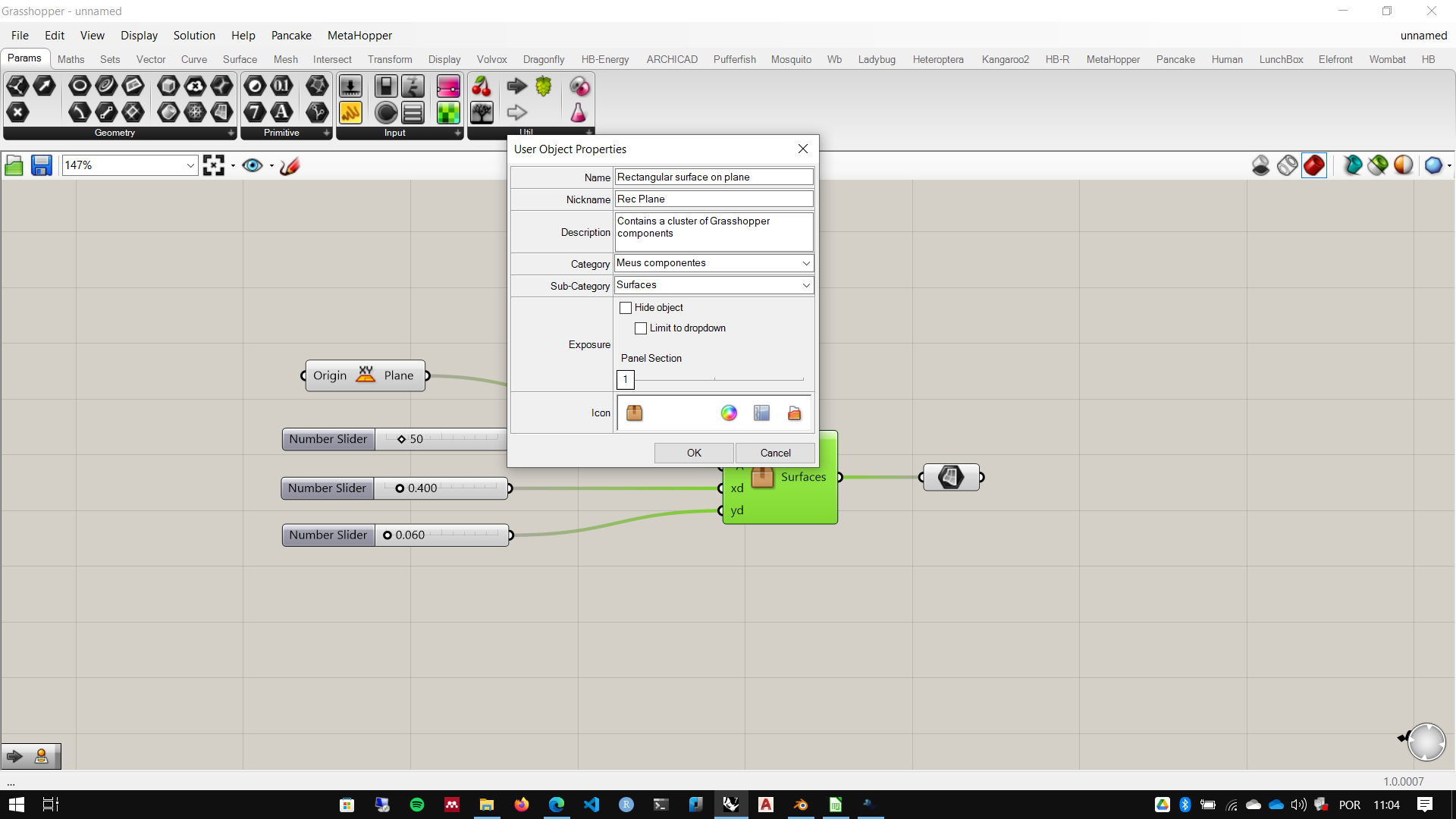
Task: Click the Panel Section slider handle
Action: click(626, 379)
